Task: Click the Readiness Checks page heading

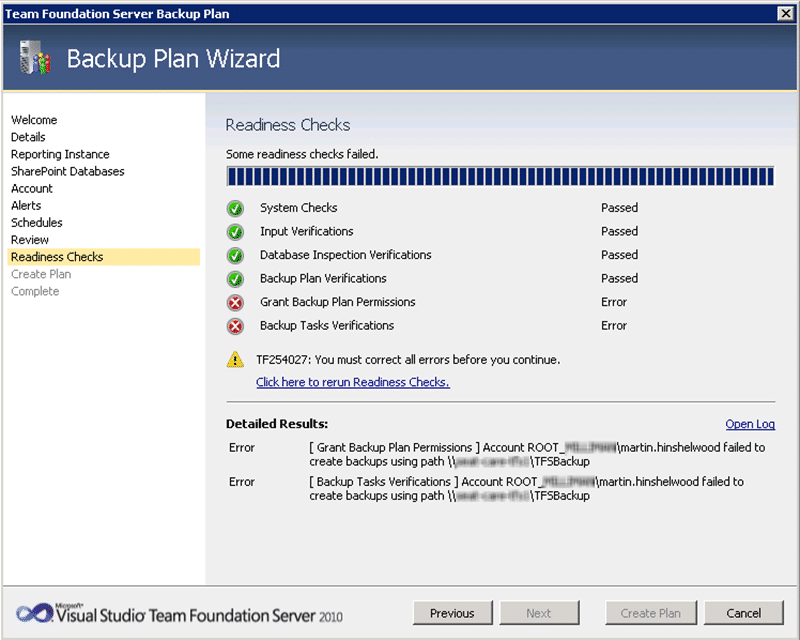Action: pos(288,125)
